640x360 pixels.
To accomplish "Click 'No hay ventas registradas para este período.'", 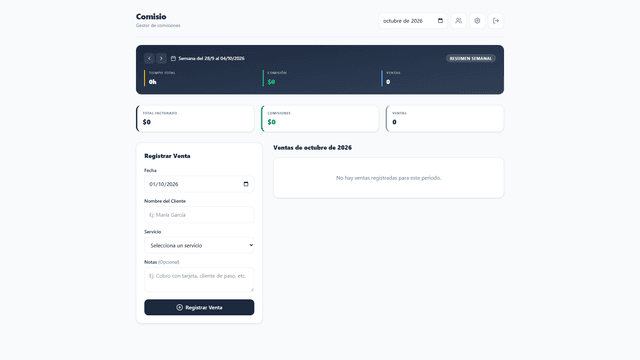I will pos(389,178).
